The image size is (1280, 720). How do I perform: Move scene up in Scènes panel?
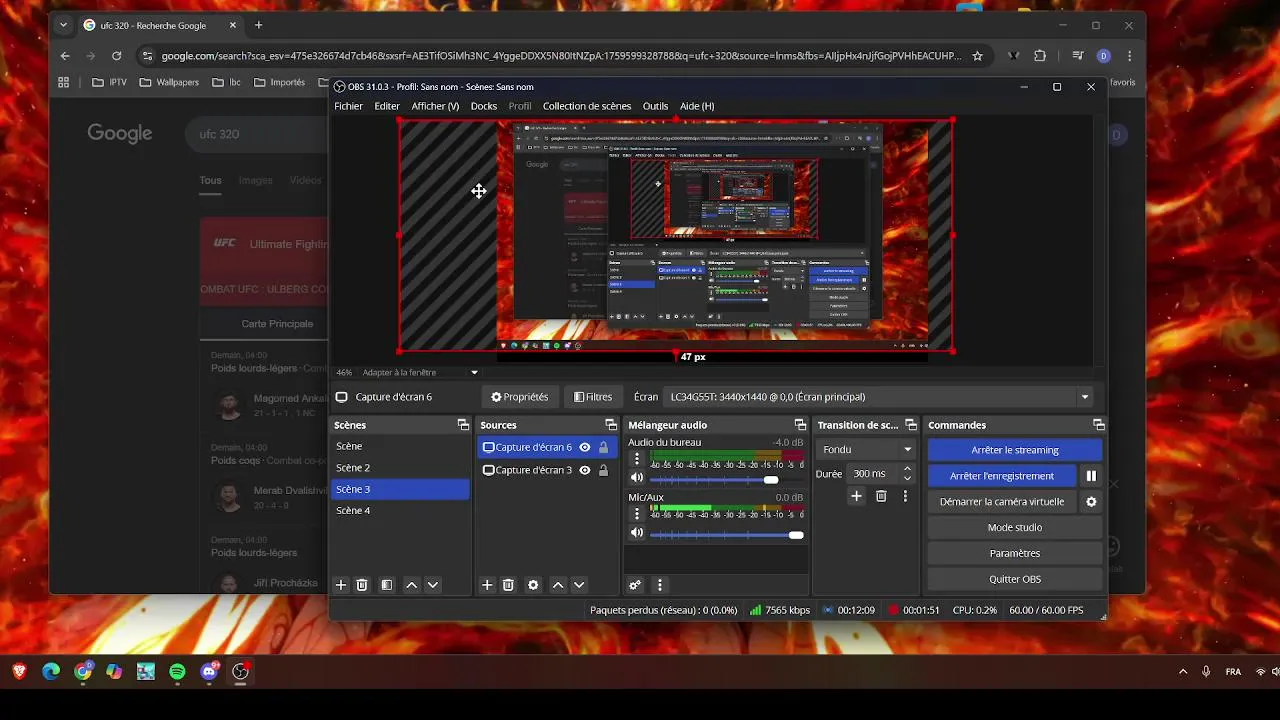tap(411, 585)
